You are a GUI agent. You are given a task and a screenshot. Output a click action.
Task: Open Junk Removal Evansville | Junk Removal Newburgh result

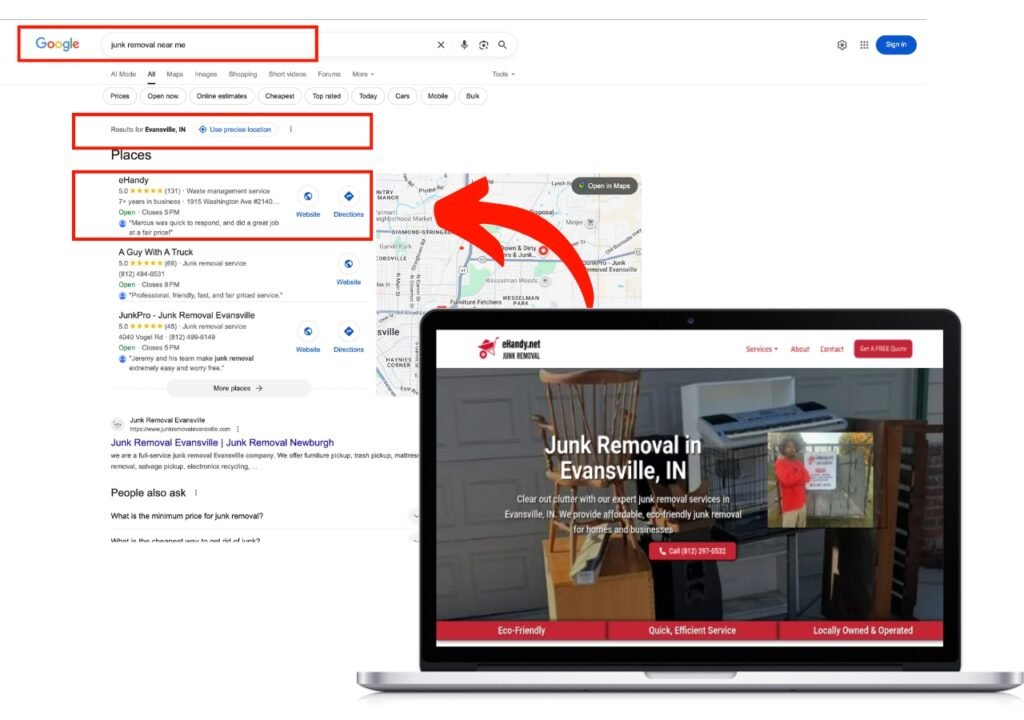point(222,442)
